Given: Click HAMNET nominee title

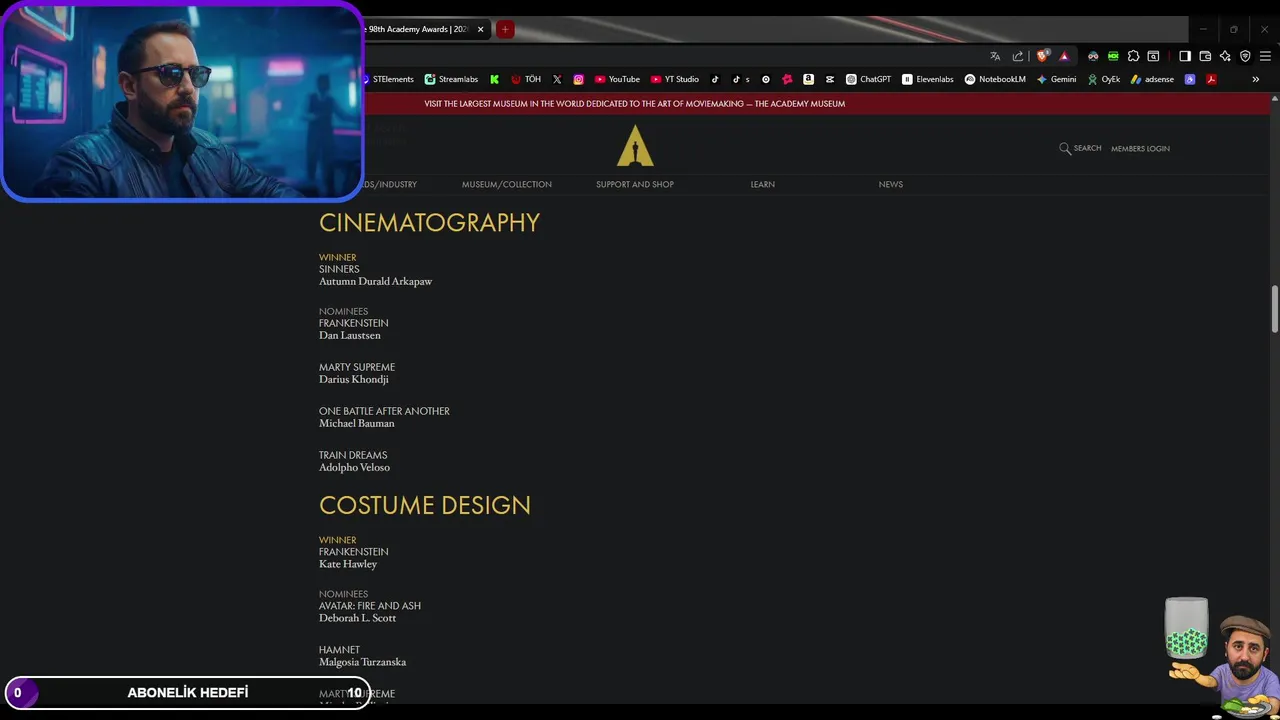Looking at the screenshot, I should (x=339, y=650).
